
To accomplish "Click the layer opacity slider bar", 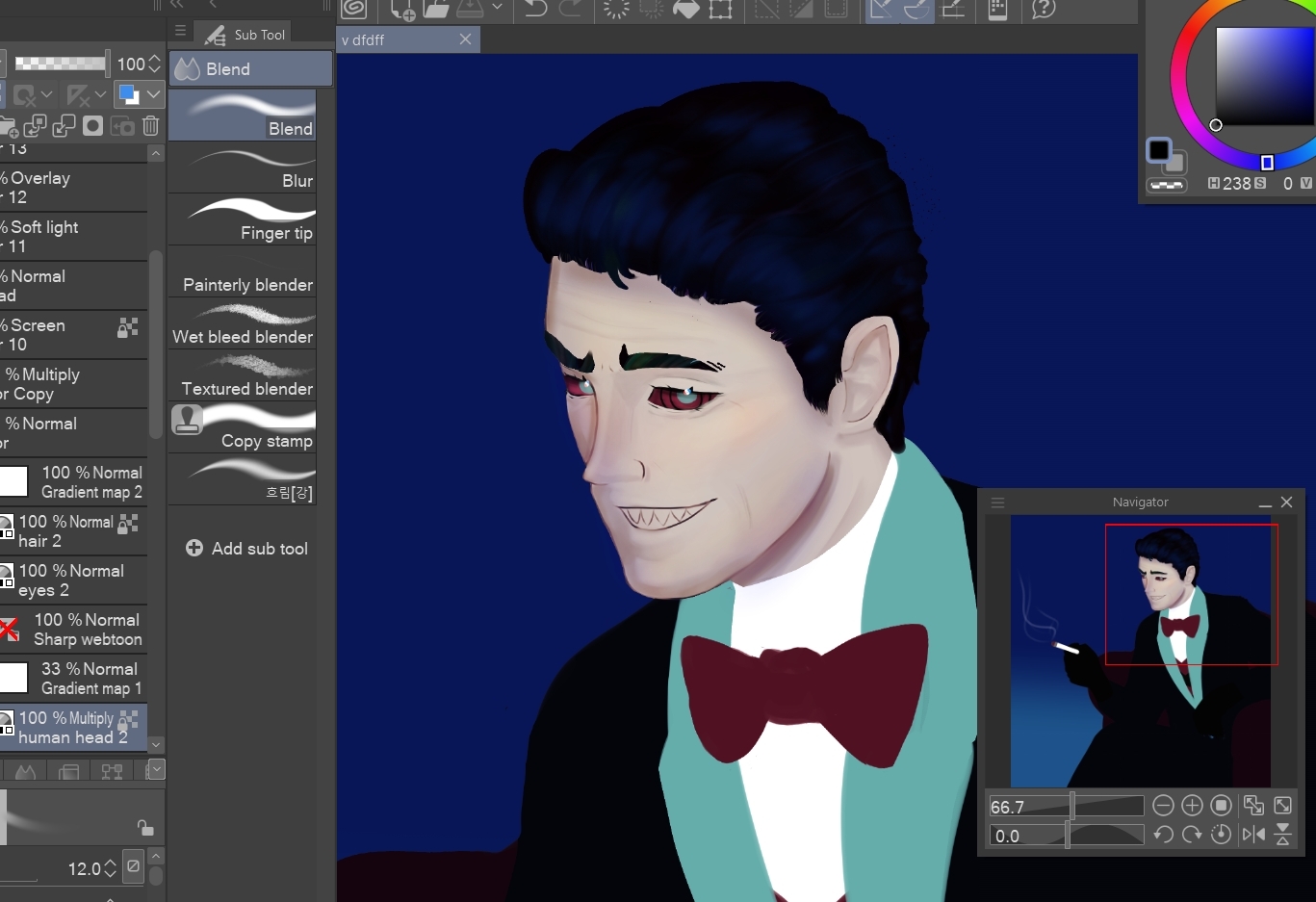I will click(x=60, y=64).
